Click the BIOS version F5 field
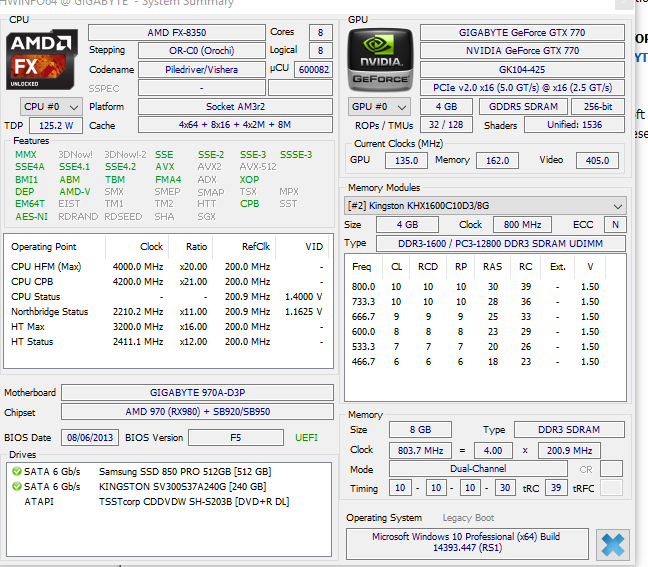The image size is (648, 567). pos(236,438)
